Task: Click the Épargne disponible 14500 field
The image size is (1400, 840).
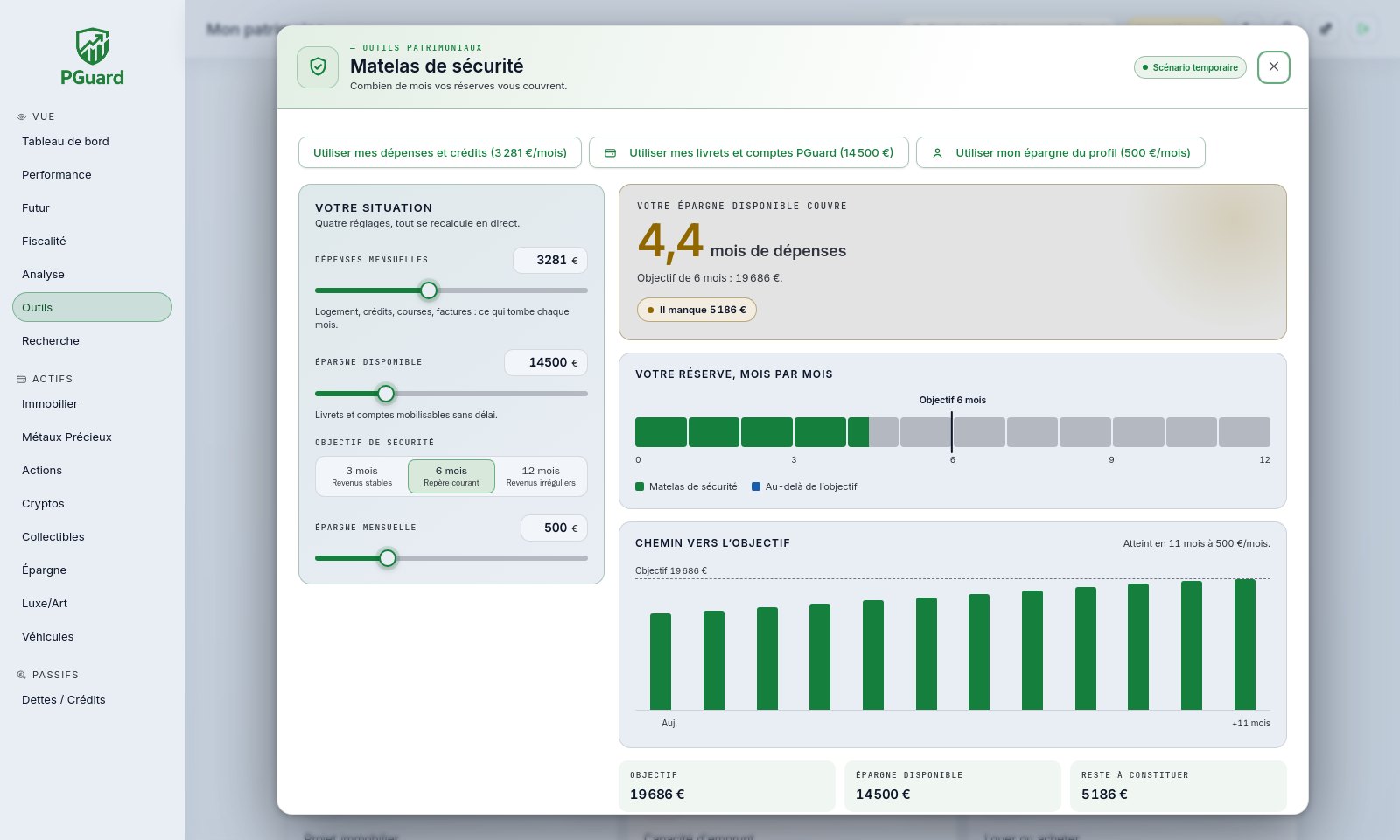Action: coord(546,362)
